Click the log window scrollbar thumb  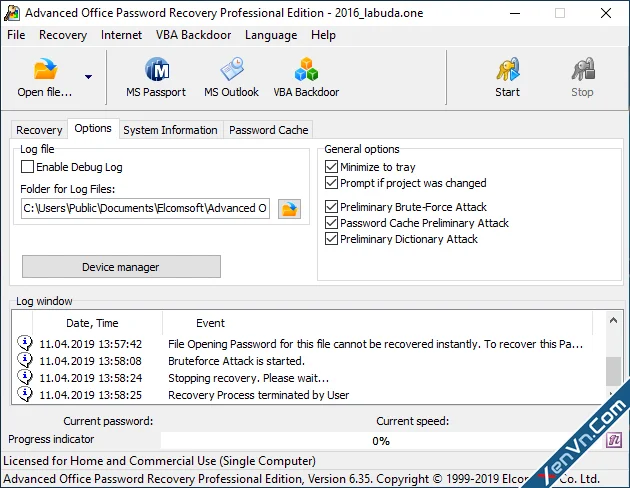click(x=613, y=371)
